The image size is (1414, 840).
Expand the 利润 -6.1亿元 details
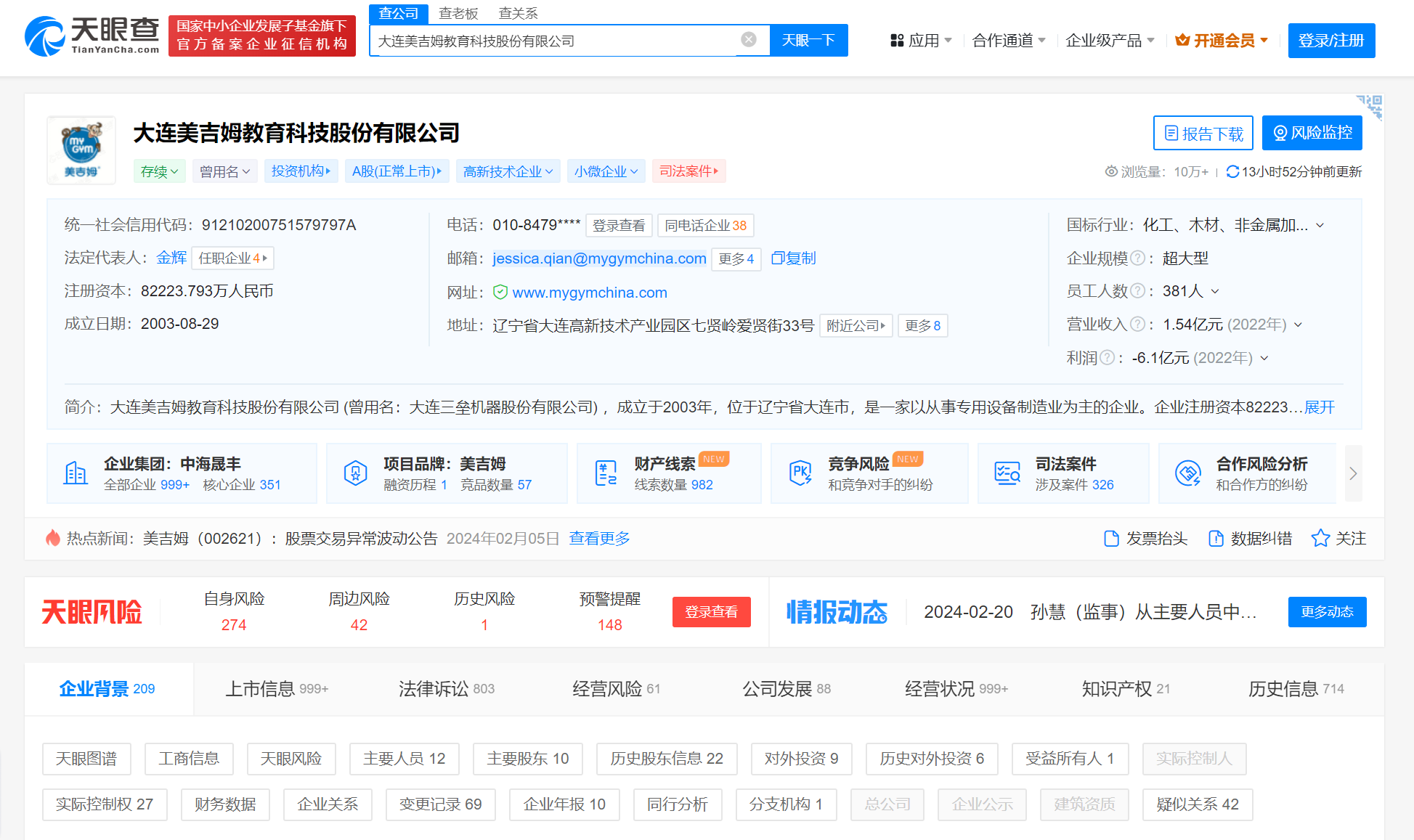(x=1264, y=358)
